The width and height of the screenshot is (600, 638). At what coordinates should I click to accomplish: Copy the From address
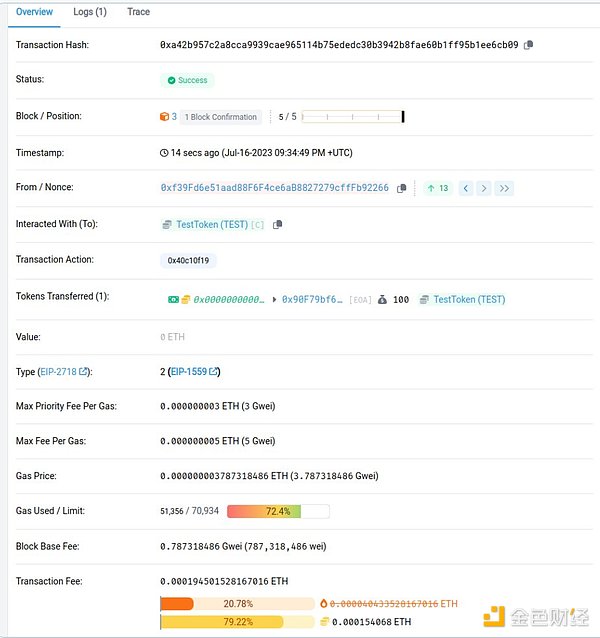click(x=401, y=188)
